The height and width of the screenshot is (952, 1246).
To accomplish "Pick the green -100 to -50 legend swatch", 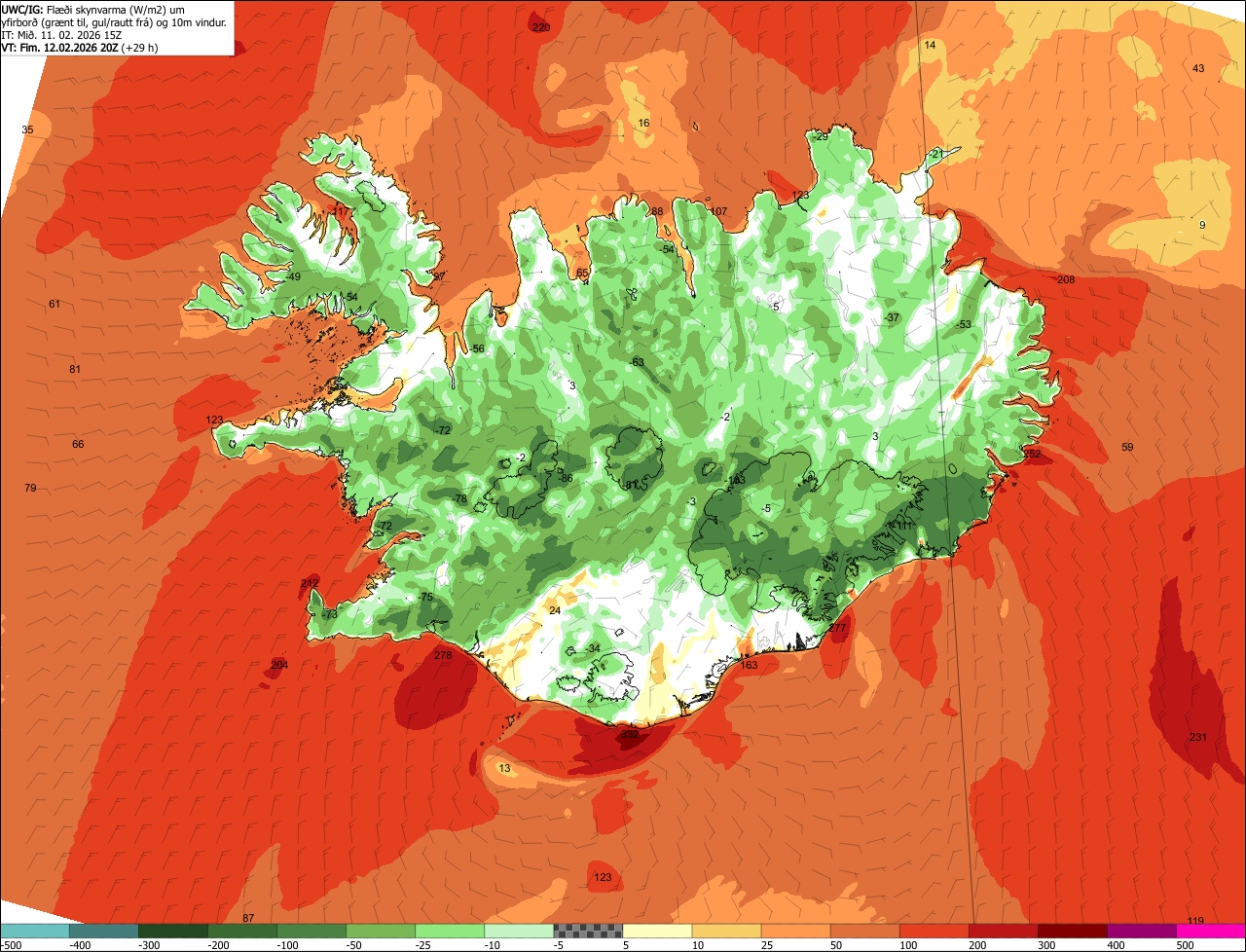I will (311, 931).
